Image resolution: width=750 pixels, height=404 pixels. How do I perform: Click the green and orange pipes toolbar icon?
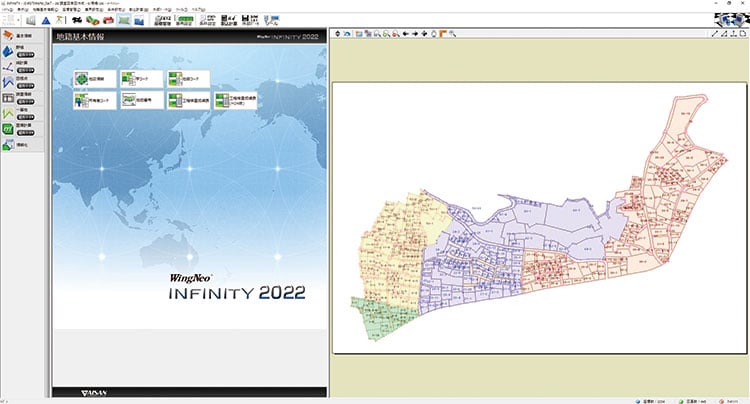[93, 20]
